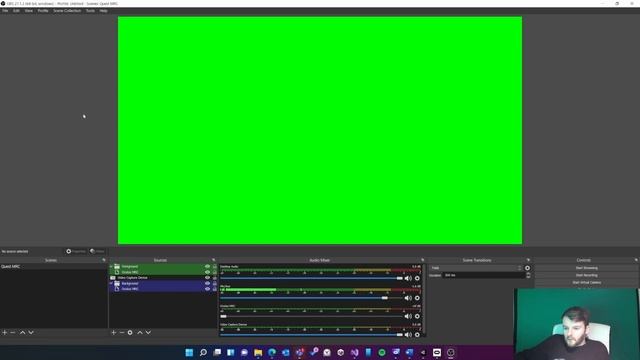
Task: Open the Help menu
Action: (x=104, y=11)
